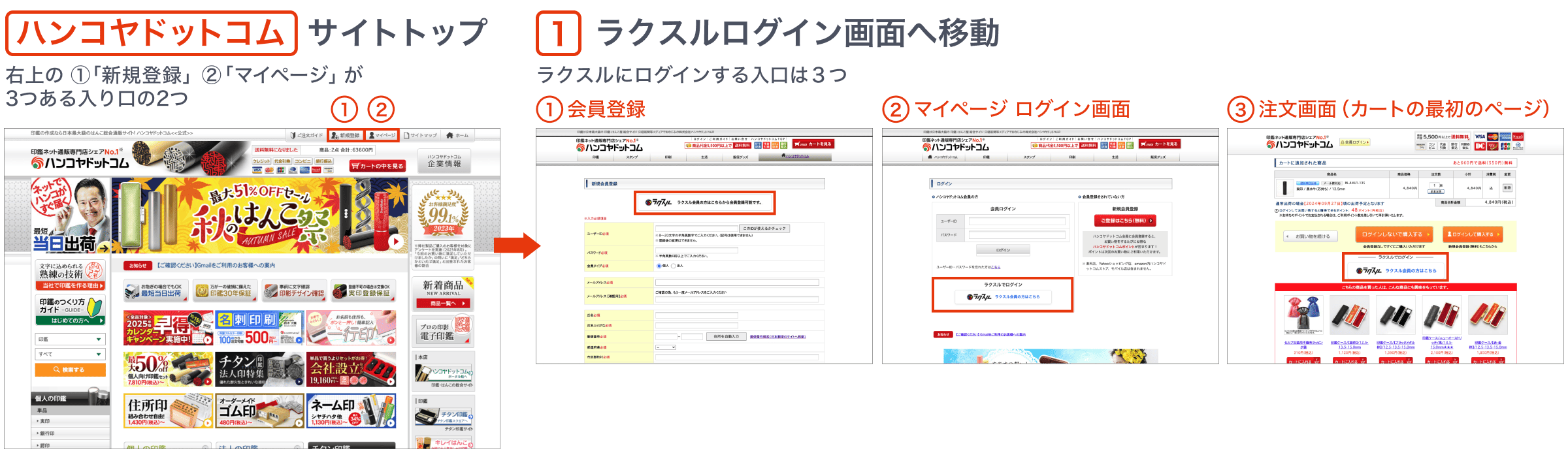Screen dimensions: 1568x457
Task: Click カートの中を見る red cart button
Action: point(378,166)
